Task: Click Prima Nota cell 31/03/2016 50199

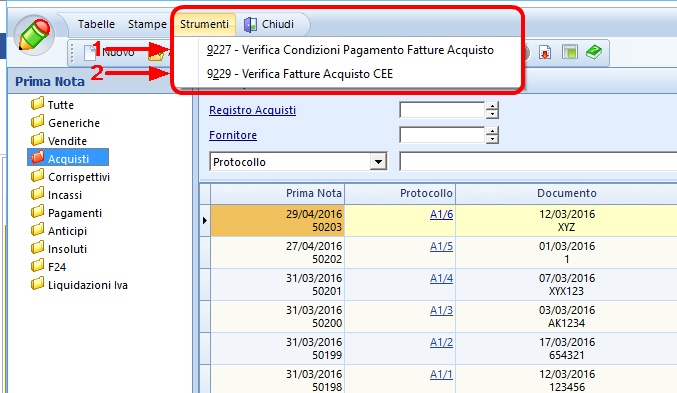Action: 277,349
